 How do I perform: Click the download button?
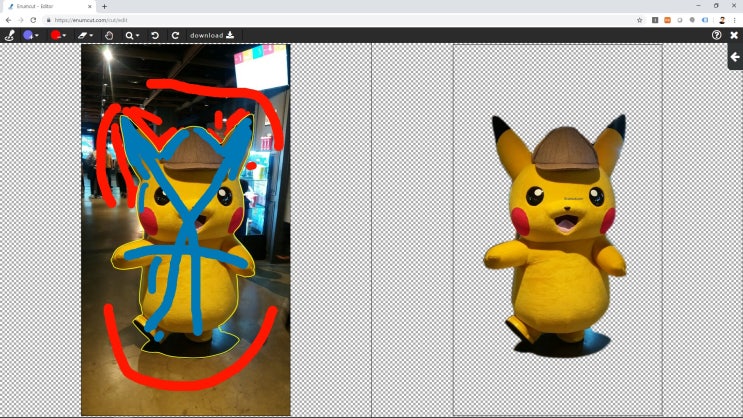tap(212, 35)
